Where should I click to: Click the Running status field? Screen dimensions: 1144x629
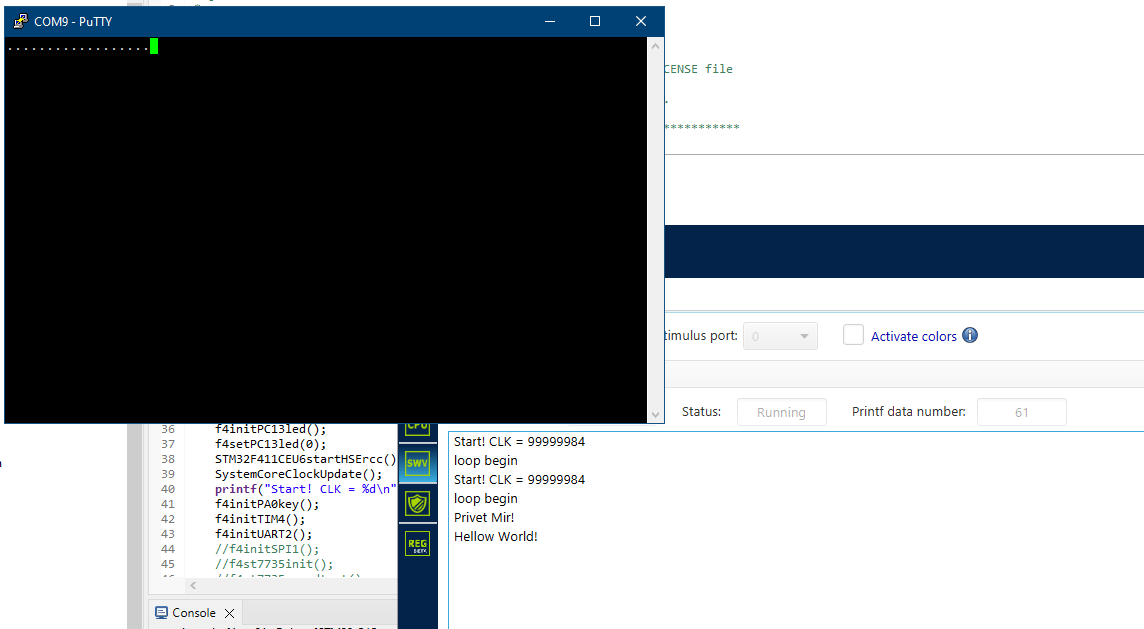tap(781, 412)
